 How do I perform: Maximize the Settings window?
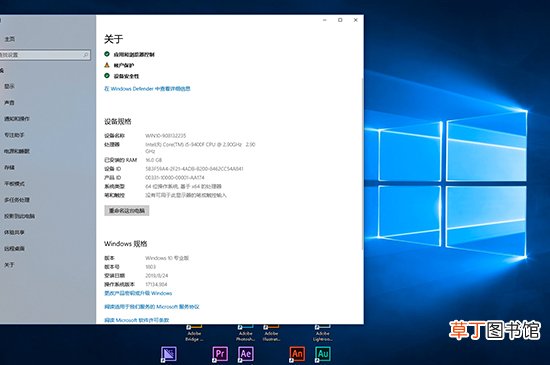point(340,20)
